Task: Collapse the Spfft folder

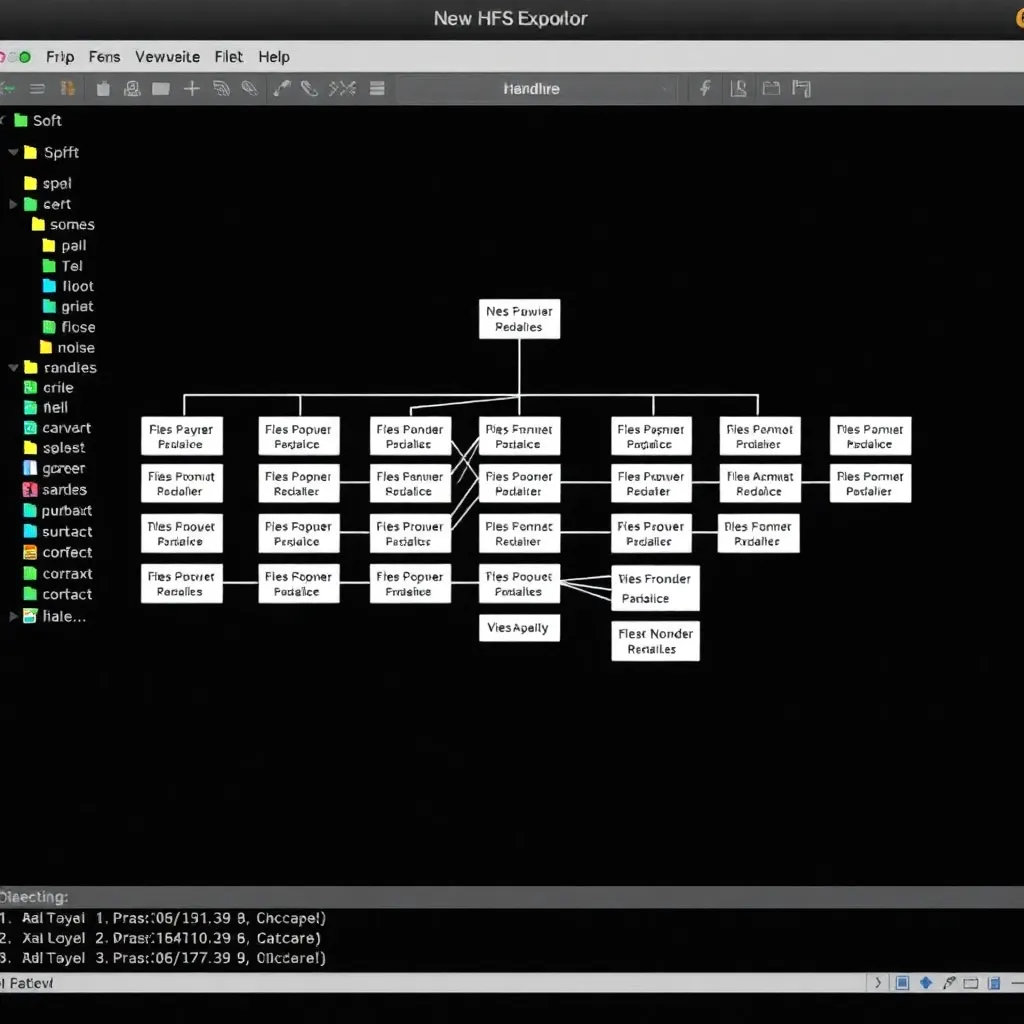Action: pyautogui.click(x=14, y=153)
